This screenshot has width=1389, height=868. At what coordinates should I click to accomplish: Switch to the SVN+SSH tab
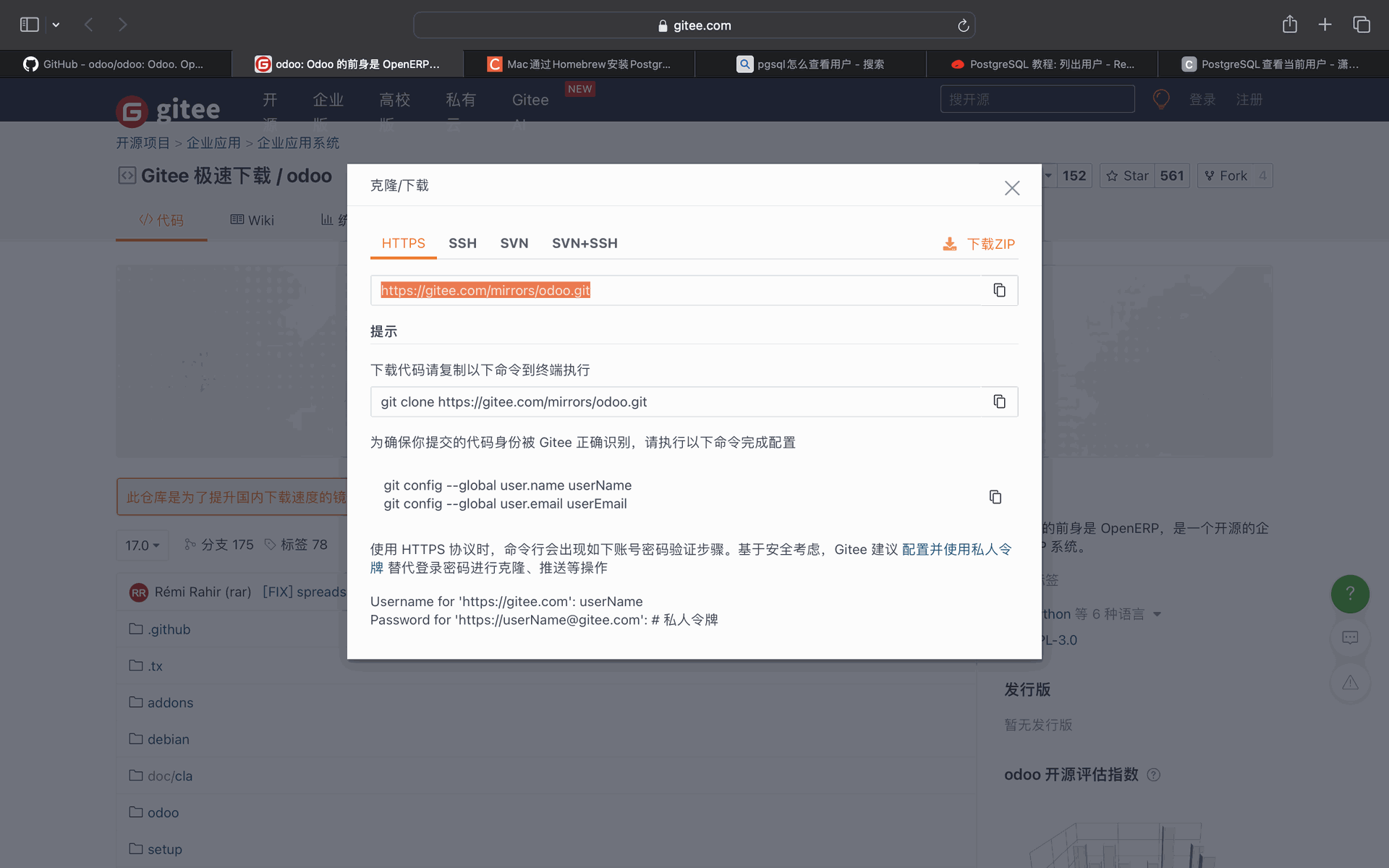(585, 243)
